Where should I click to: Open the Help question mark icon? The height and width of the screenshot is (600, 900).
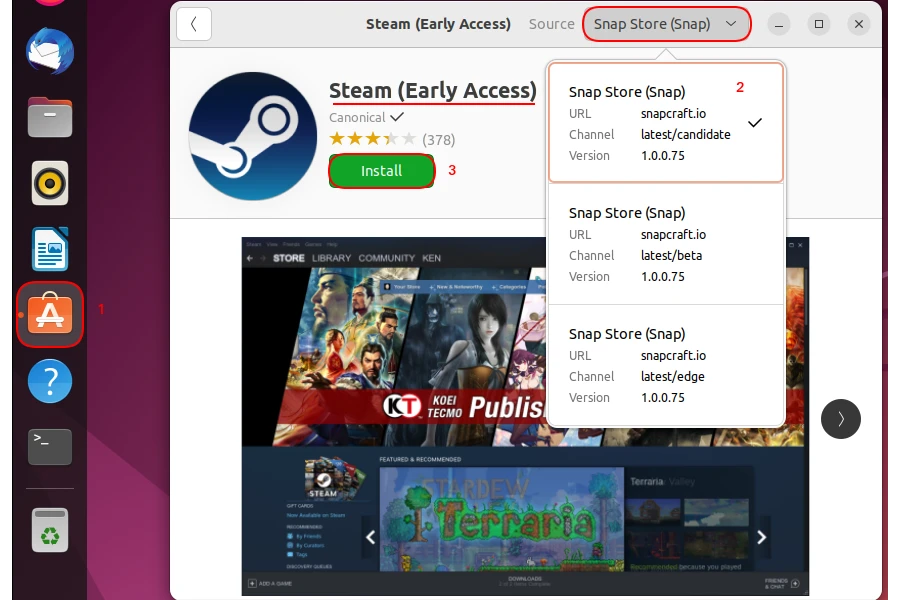point(49,381)
